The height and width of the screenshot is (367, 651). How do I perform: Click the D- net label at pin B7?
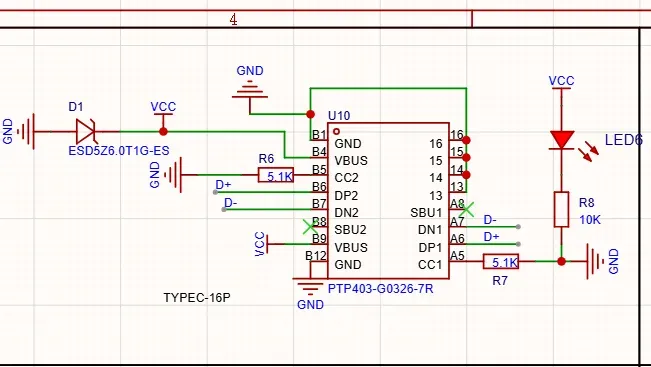click(x=230, y=203)
